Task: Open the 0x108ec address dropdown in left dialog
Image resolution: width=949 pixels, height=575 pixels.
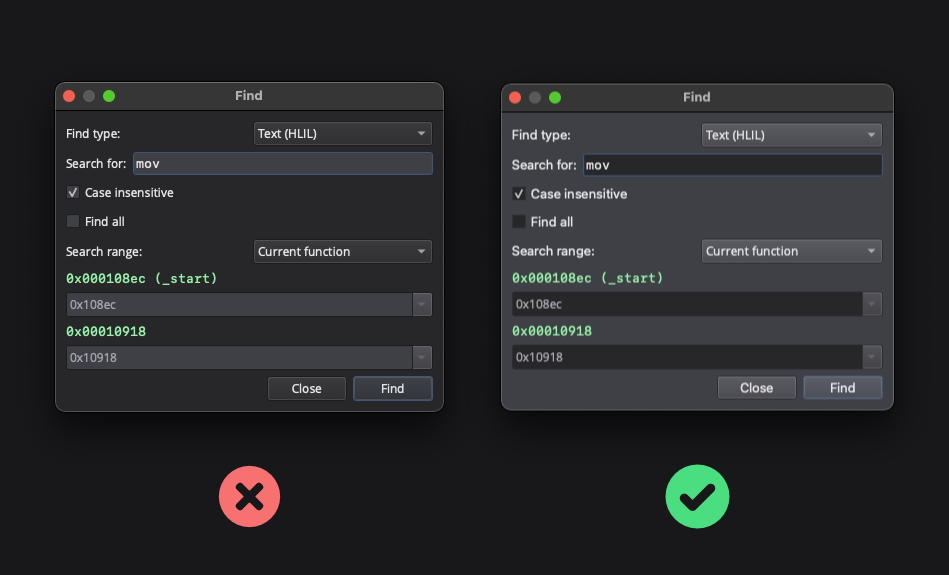Action: pos(422,304)
